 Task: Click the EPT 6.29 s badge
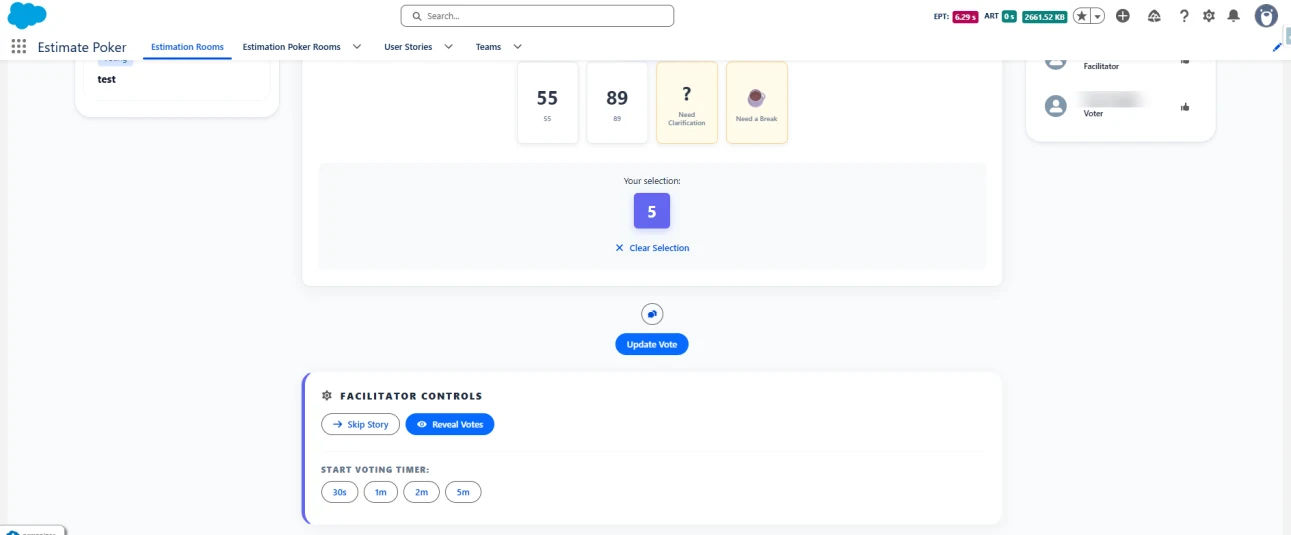pos(964,16)
